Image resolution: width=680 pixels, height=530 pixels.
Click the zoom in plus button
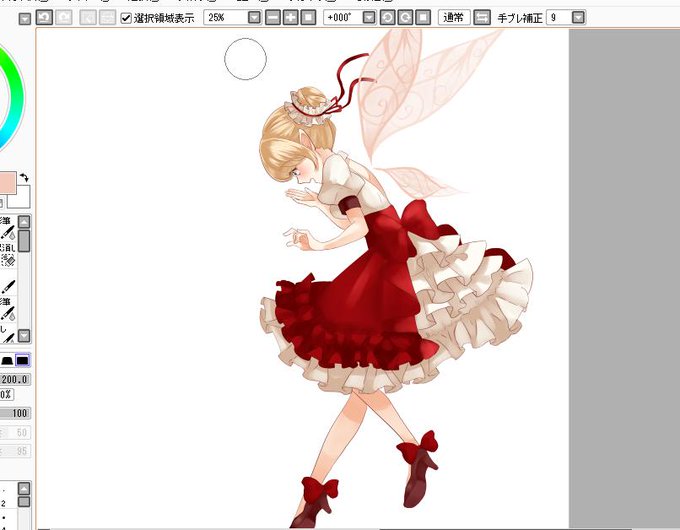(x=291, y=17)
